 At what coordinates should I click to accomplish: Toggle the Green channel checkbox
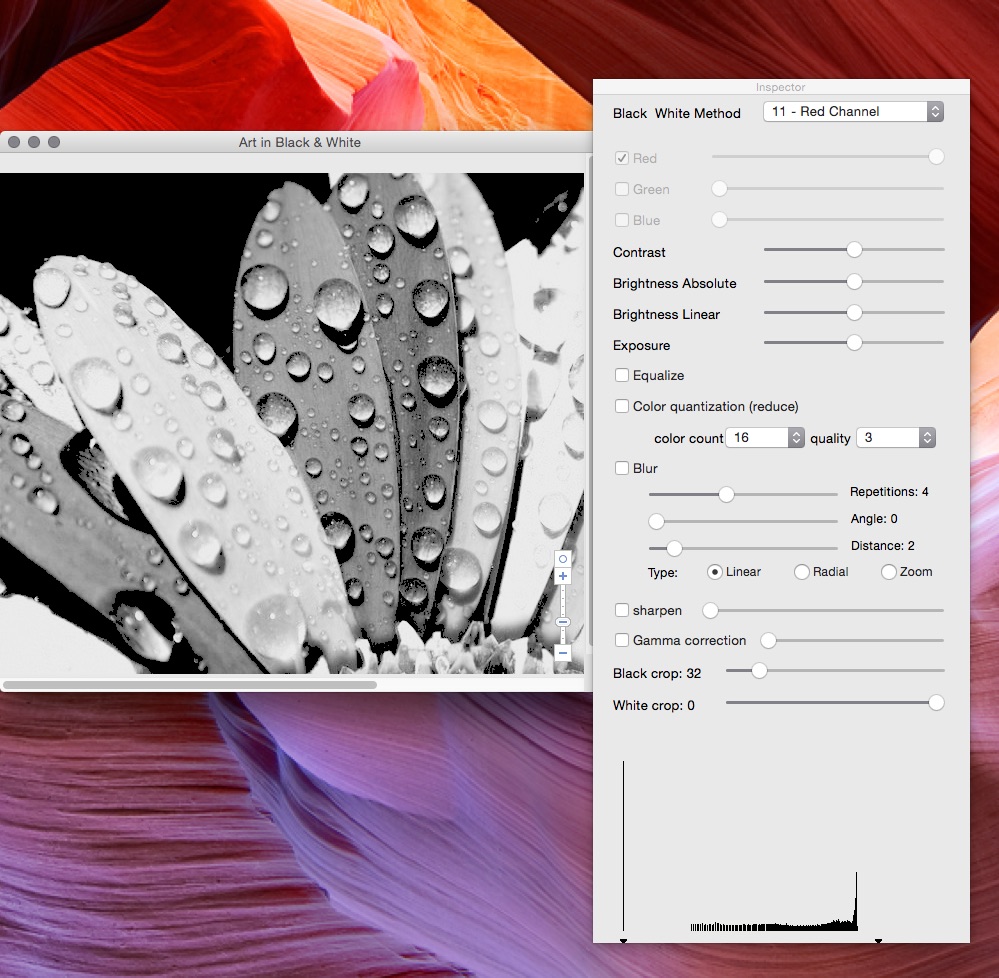tap(621, 189)
